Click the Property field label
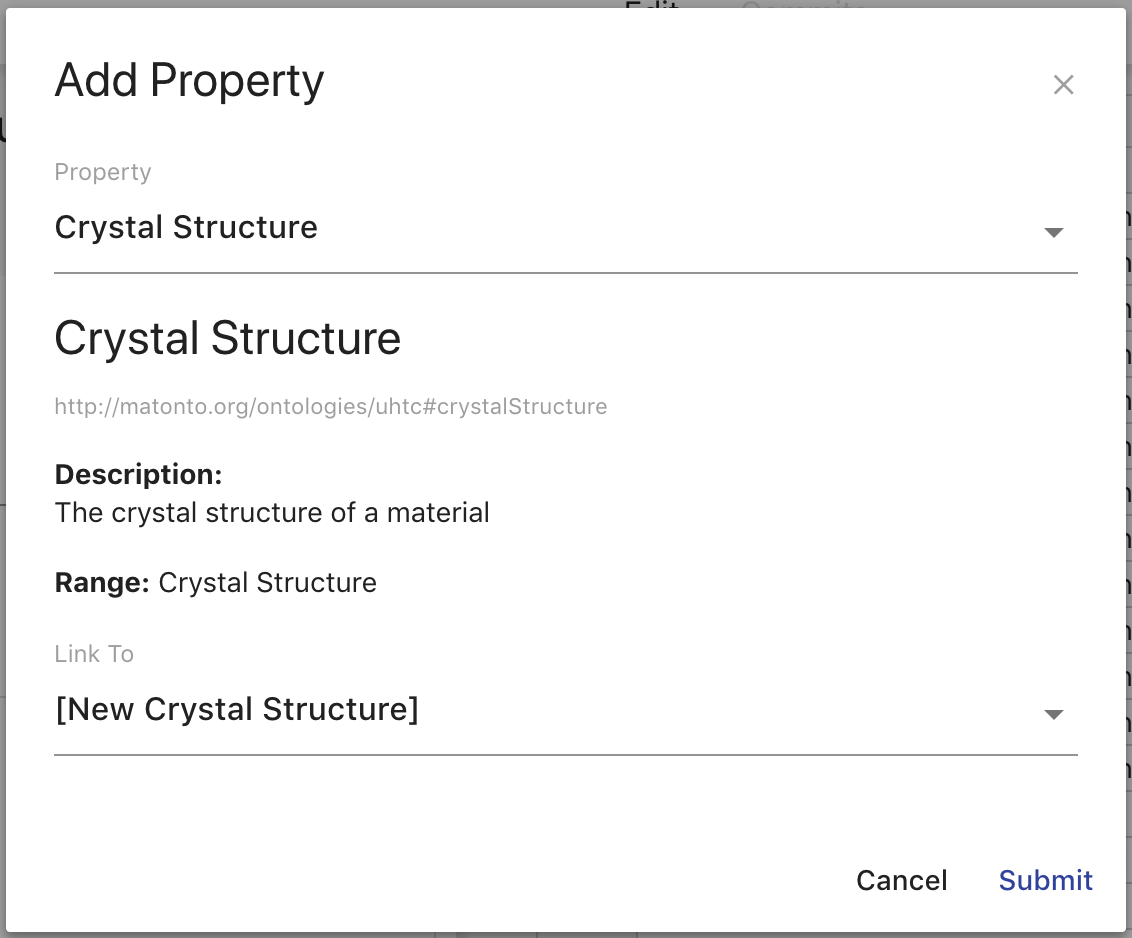Viewport: 1132px width, 938px height. [x=102, y=172]
